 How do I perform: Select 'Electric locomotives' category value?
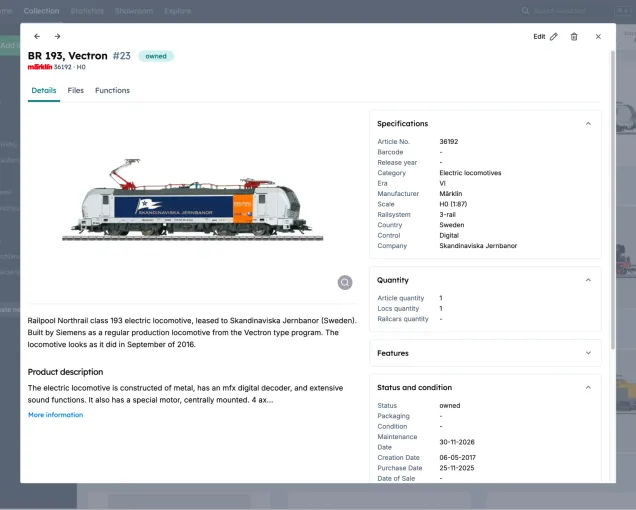(x=470, y=173)
